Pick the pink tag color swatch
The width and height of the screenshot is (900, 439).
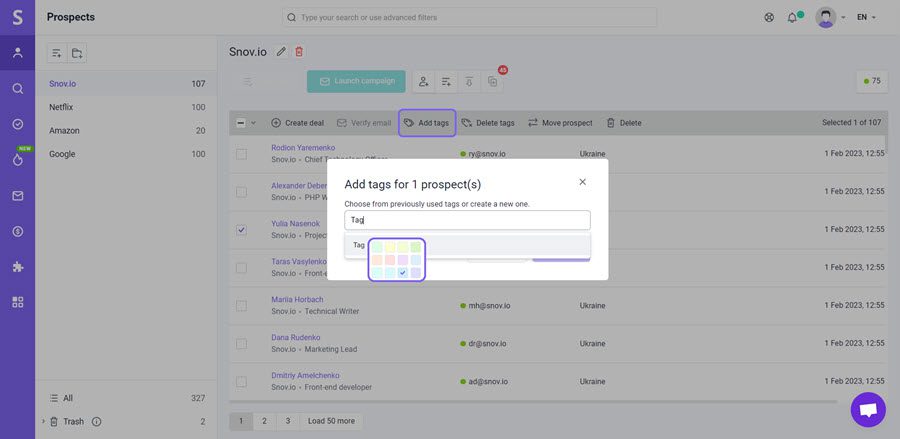point(390,260)
